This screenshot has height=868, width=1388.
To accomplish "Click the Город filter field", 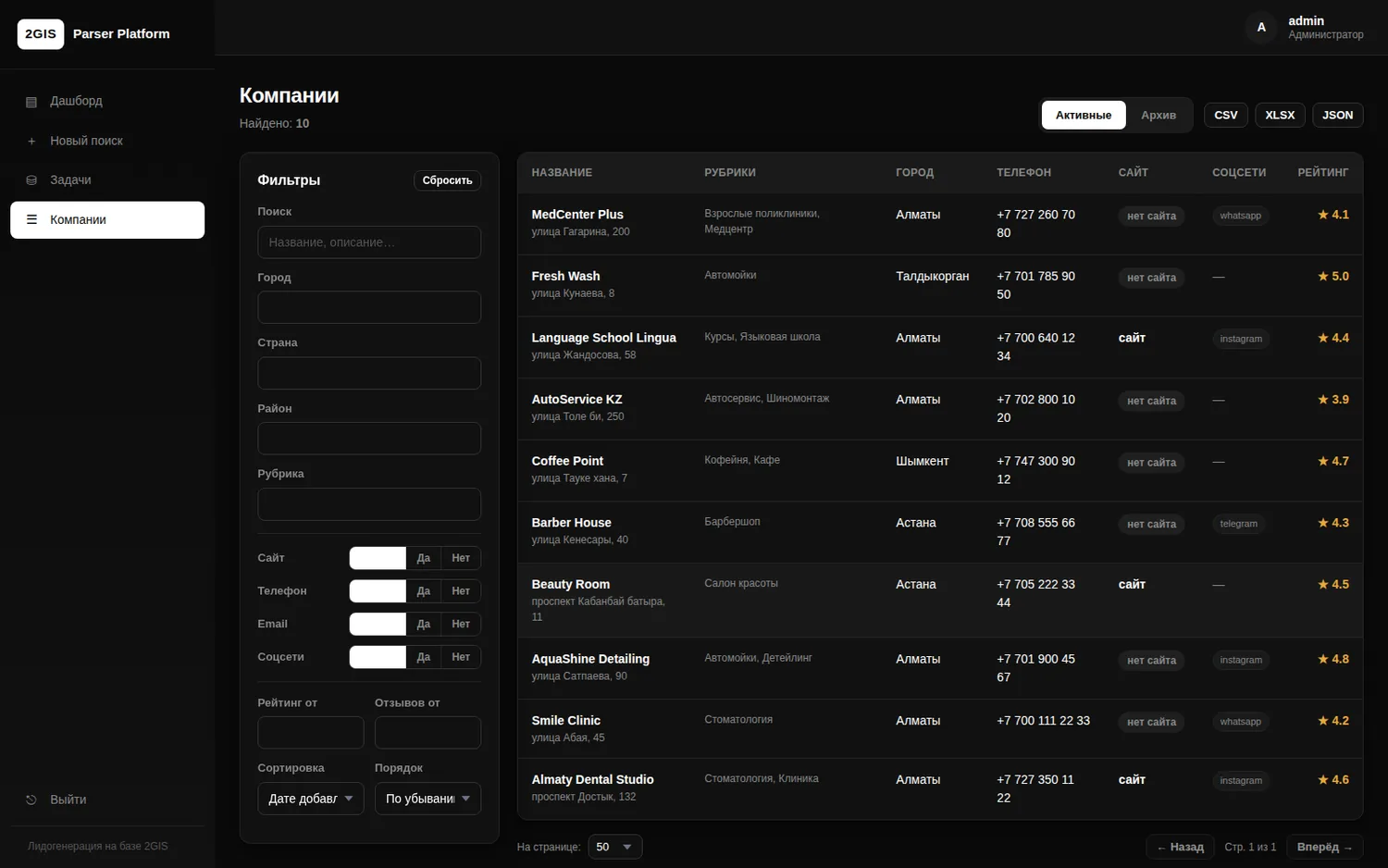I will [x=369, y=307].
